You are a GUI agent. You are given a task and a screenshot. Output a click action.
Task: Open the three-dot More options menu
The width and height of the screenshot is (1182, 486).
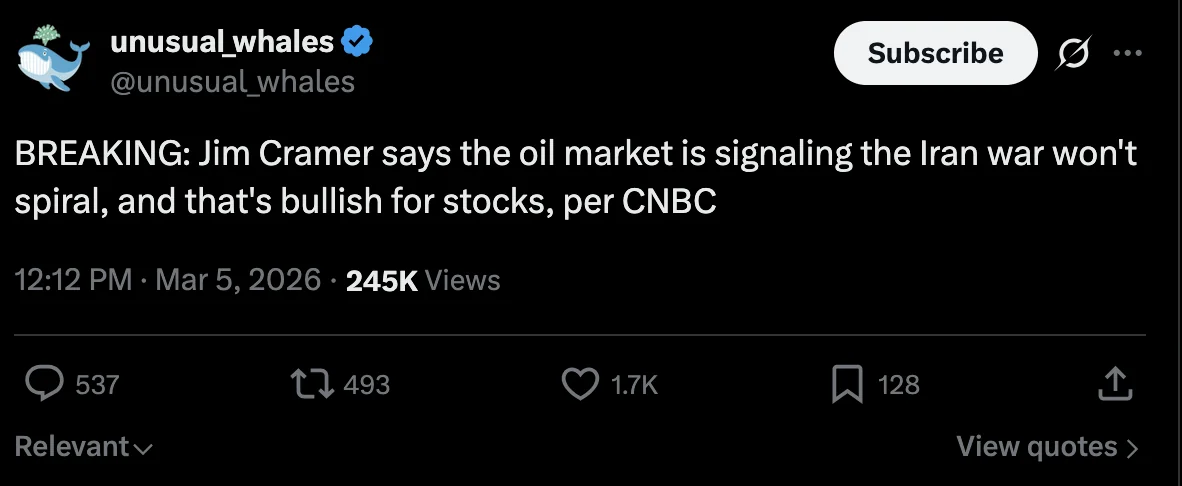[1126, 54]
